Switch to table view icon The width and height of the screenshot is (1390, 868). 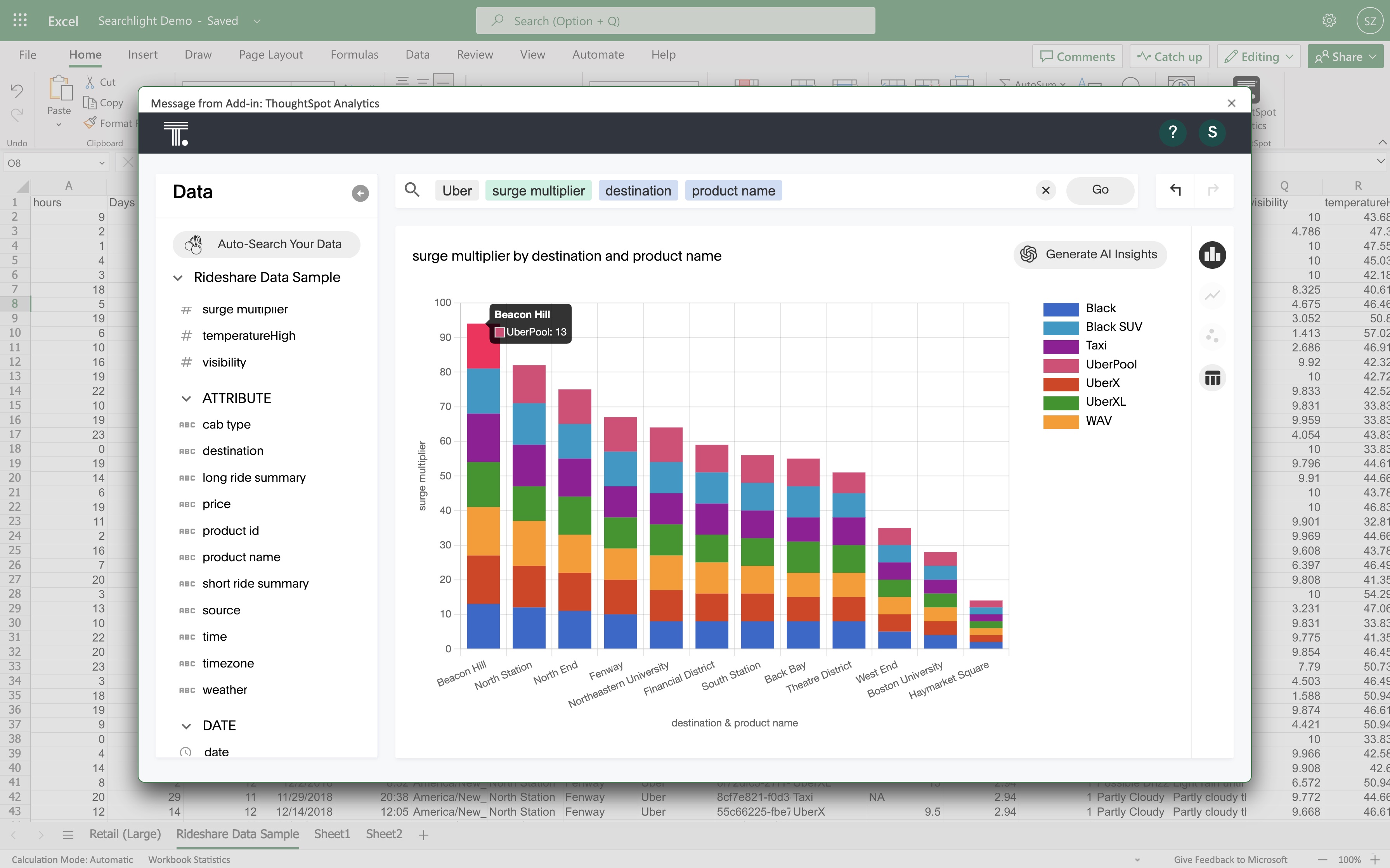pyautogui.click(x=1212, y=378)
